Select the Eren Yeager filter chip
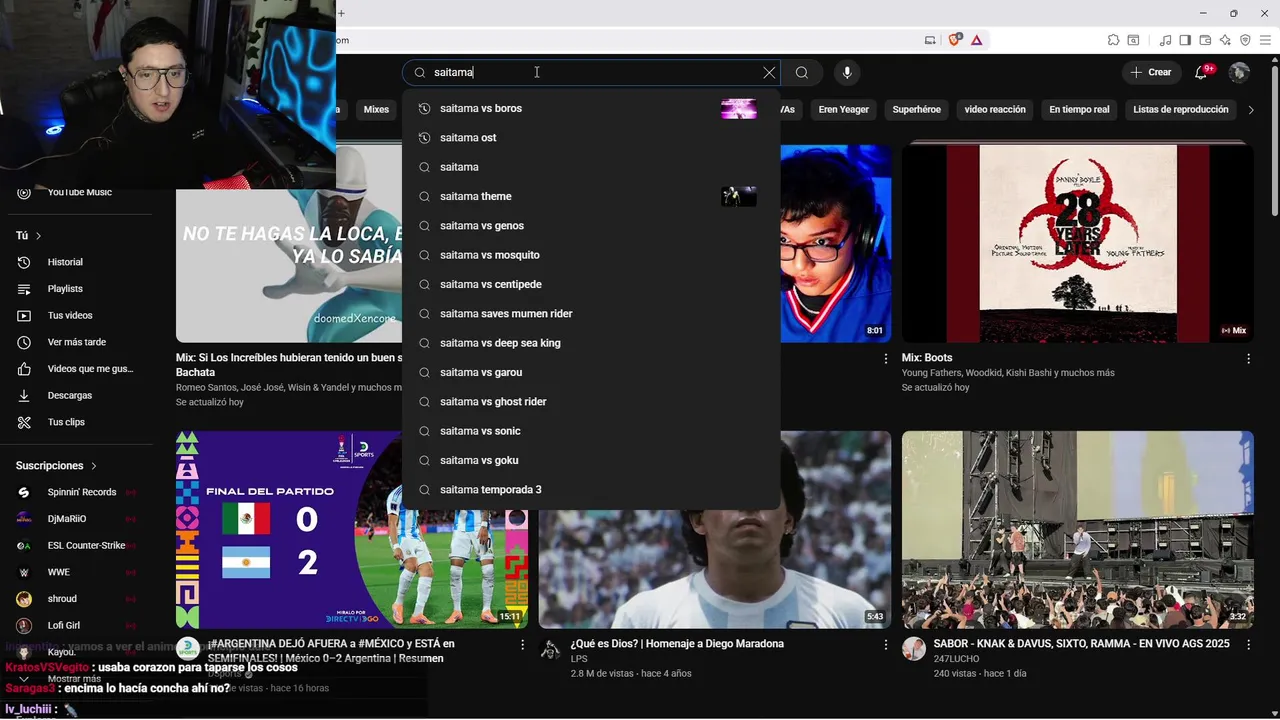Screen dimensions: 1280x720 point(843,109)
